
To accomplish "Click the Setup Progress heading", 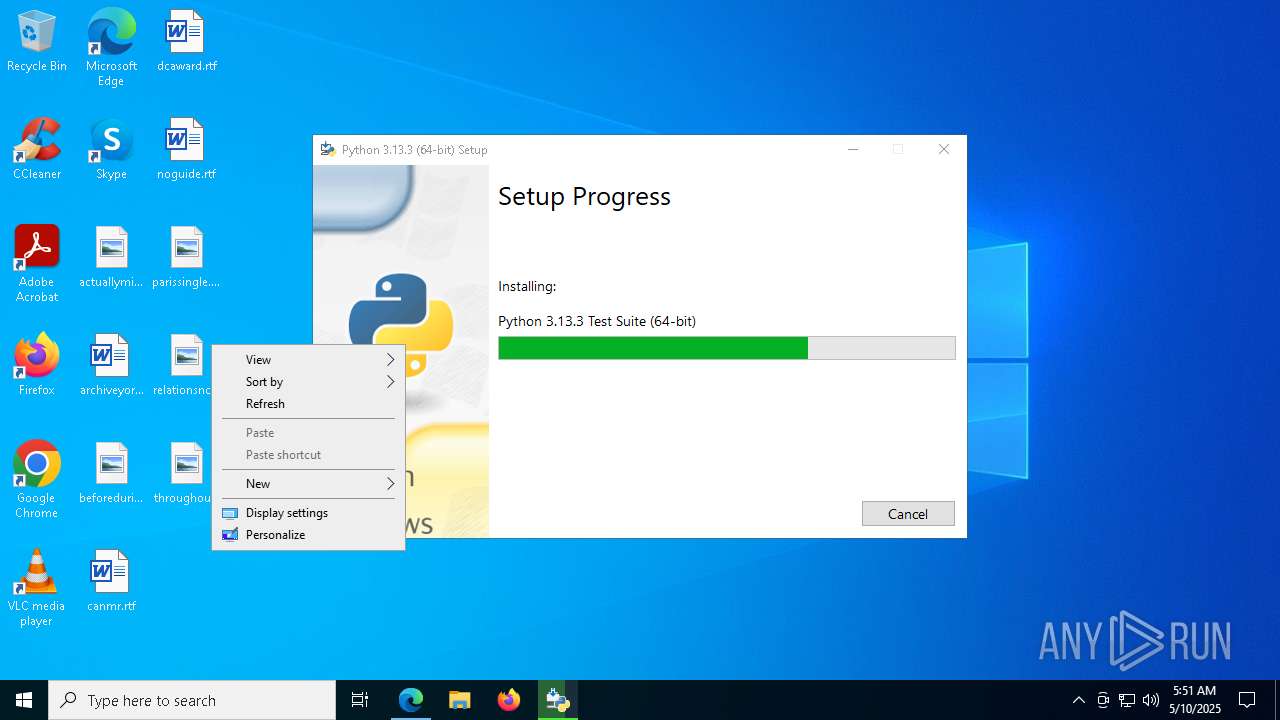I will (x=584, y=196).
